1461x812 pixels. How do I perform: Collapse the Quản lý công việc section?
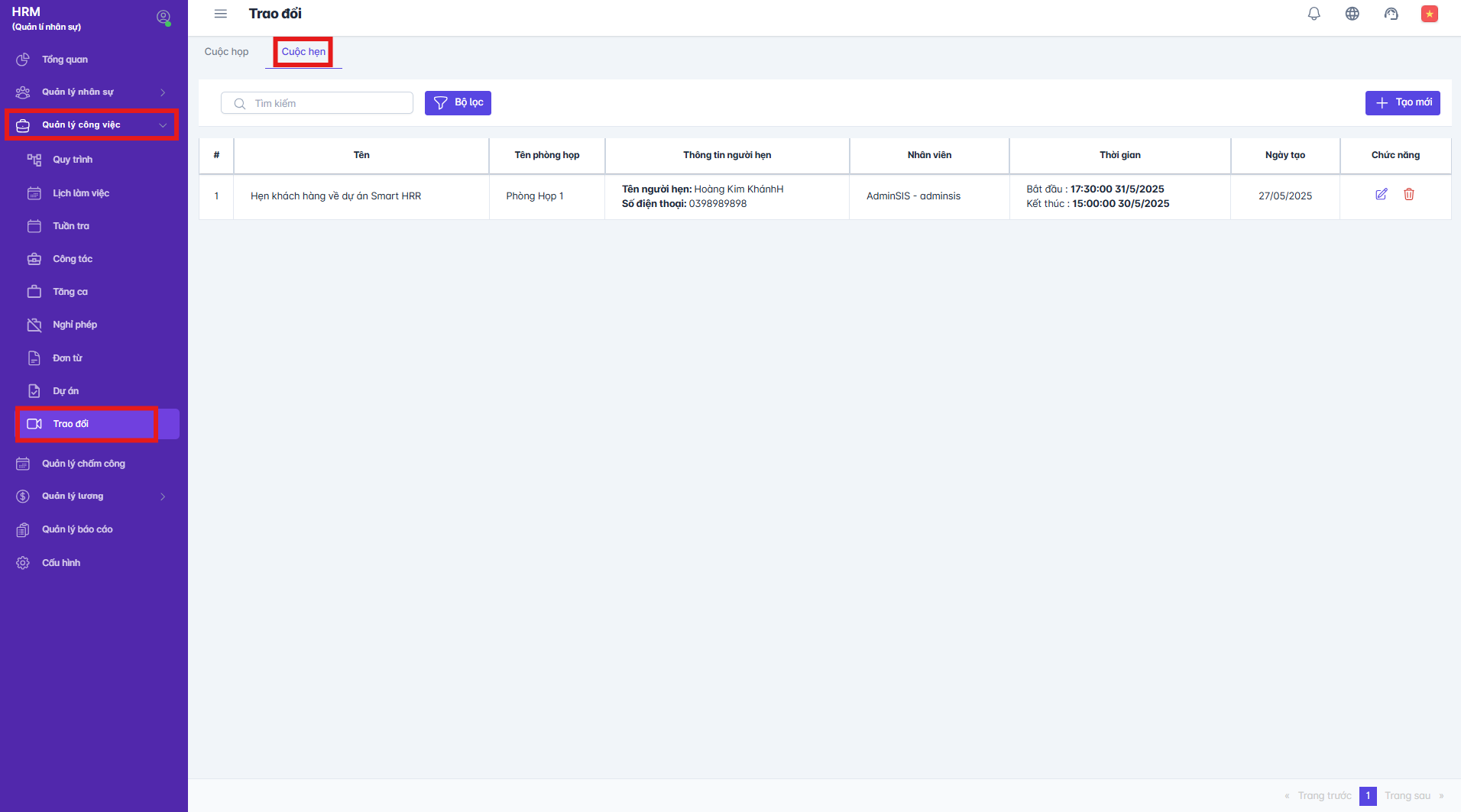(92, 125)
